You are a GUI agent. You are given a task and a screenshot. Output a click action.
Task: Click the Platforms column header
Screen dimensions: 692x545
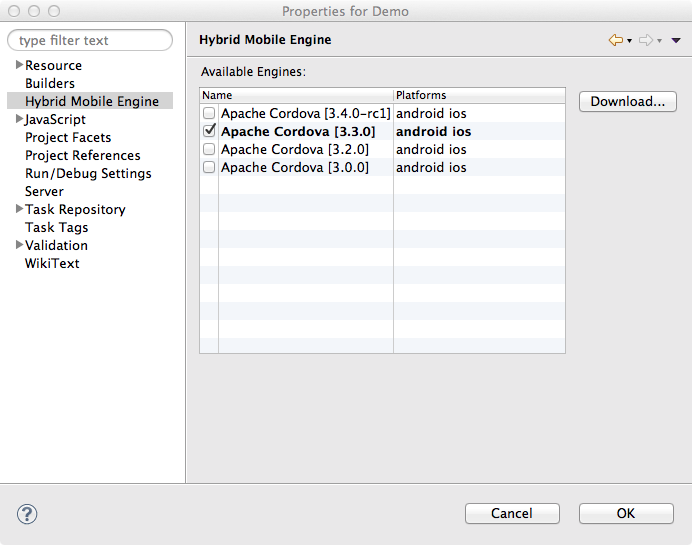[479, 95]
